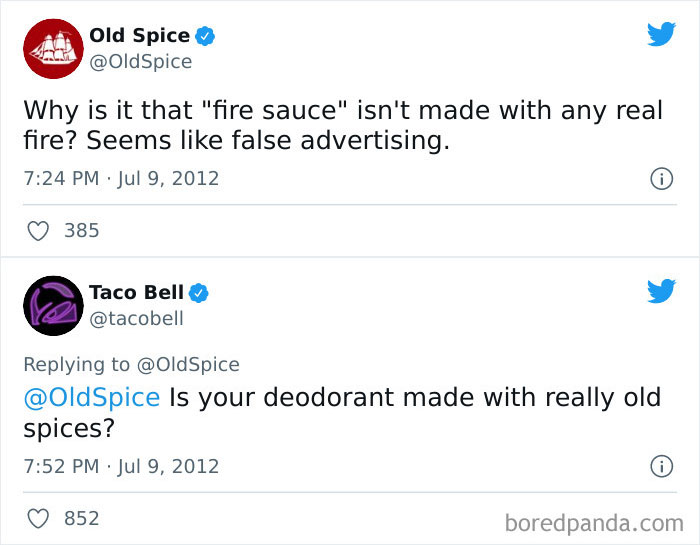Open the Old Spice display name
The width and height of the screenshot is (700, 545).
pyautogui.click(x=139, y=36)
